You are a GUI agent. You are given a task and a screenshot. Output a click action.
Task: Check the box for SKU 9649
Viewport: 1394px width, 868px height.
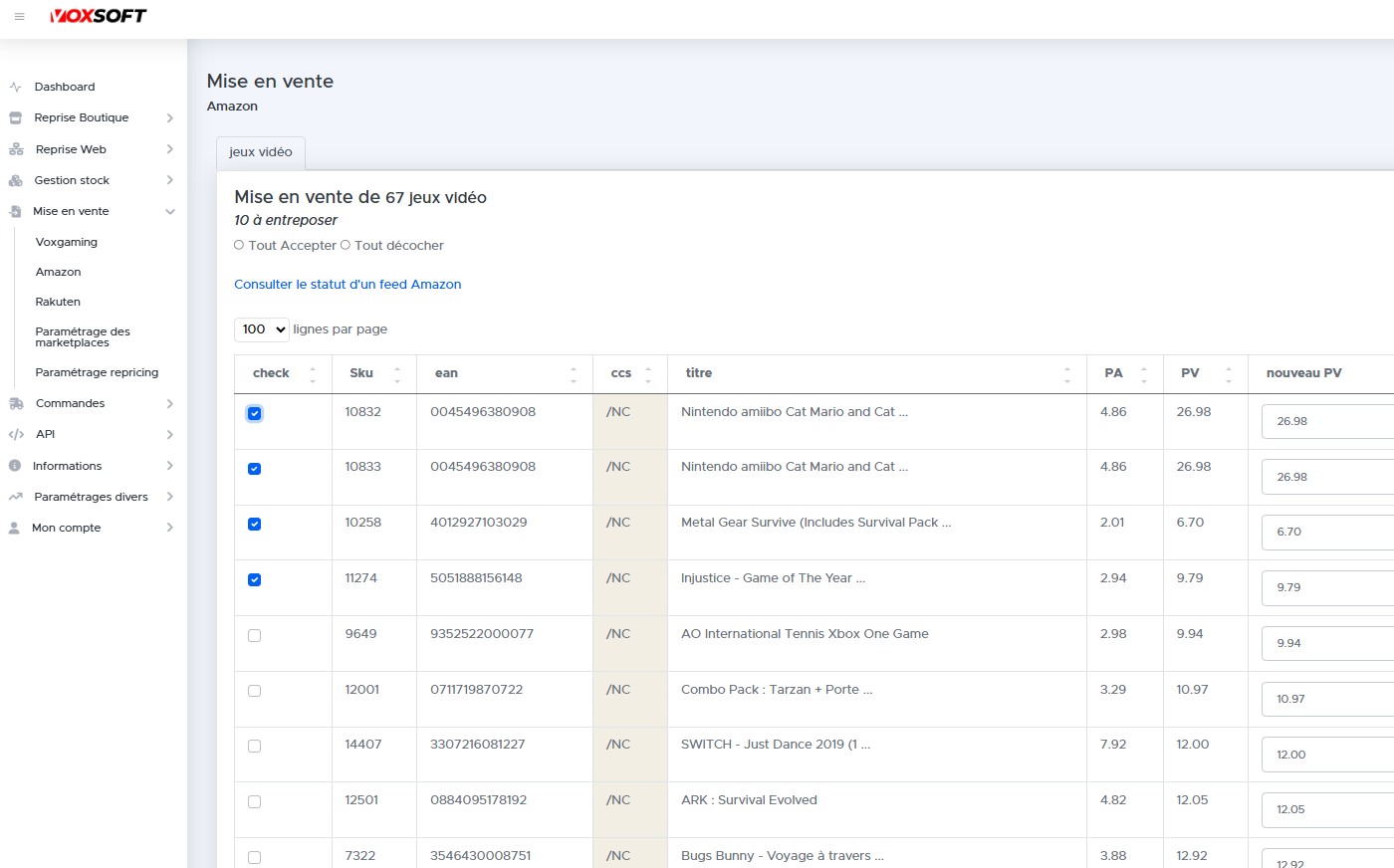[x=254, y=636]
